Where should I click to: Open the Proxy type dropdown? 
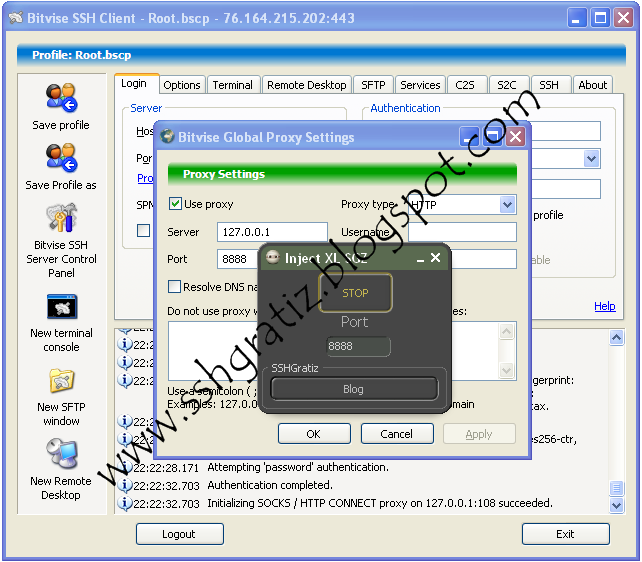click(507, 204)
